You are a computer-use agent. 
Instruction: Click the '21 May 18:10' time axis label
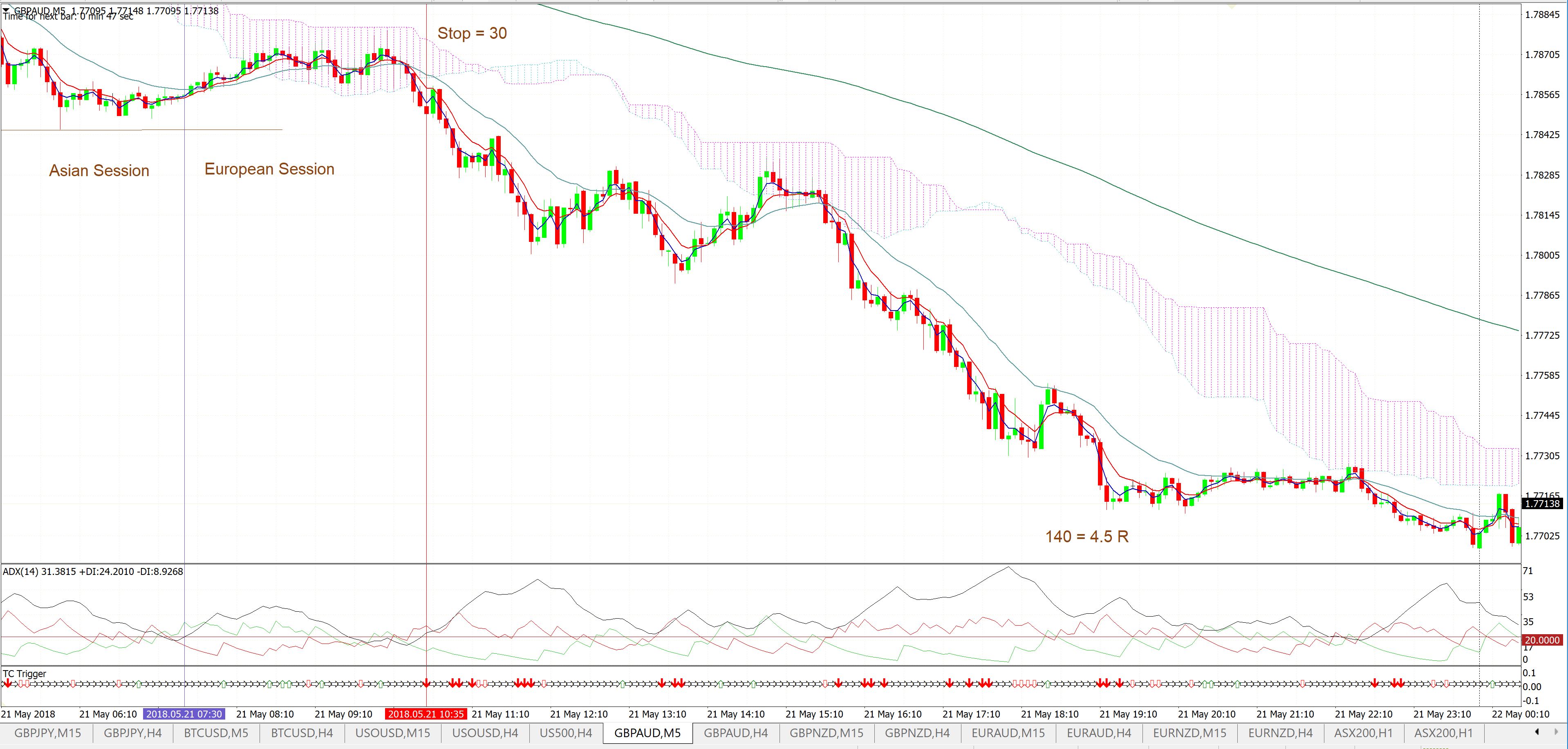[x=1050, y=714]
